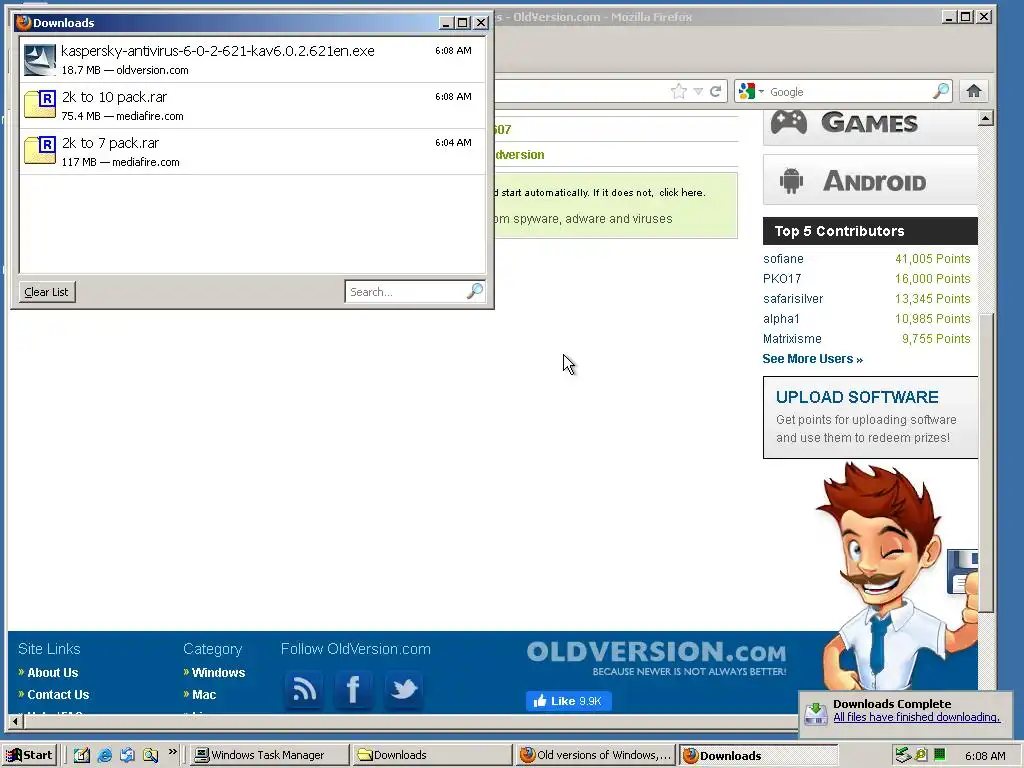Open contributor sofiane's profile

click(783, 259)
